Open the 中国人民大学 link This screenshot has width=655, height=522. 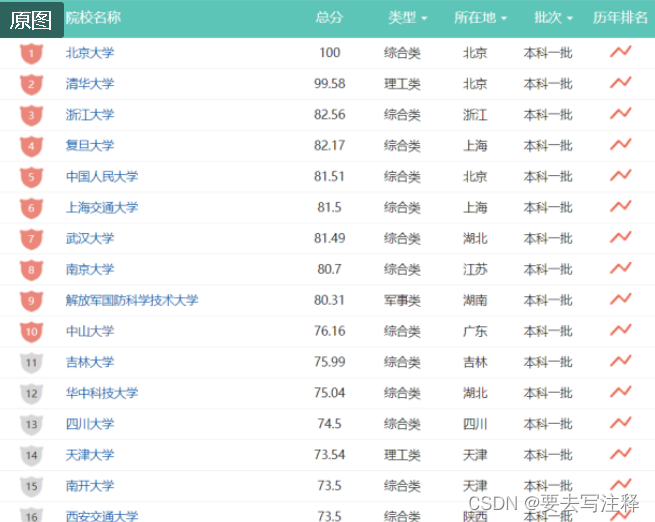[102, 176]
